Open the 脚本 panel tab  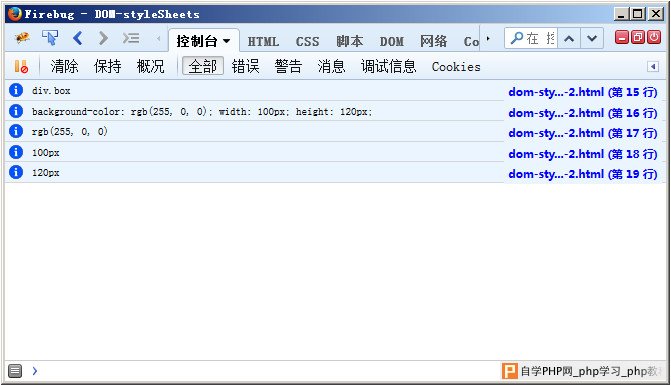tap(350, 41)
